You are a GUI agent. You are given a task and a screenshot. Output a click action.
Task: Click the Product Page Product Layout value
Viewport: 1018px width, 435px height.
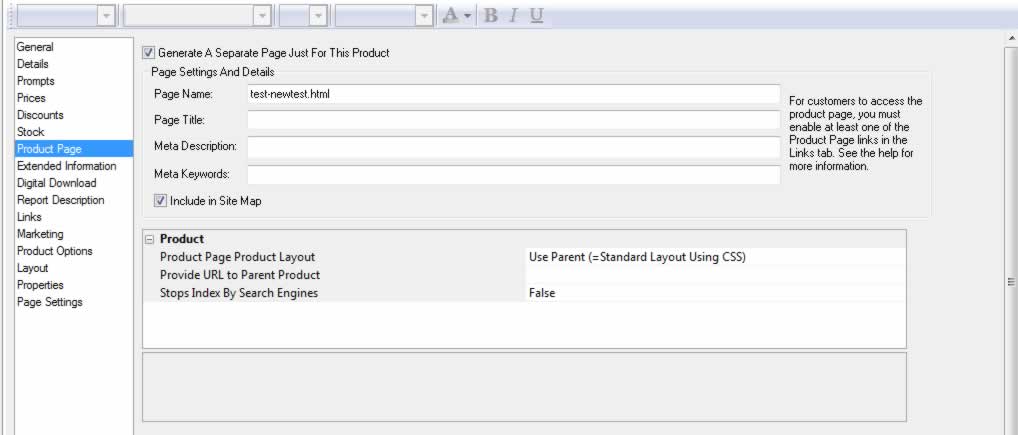click(x=714, y=257)
